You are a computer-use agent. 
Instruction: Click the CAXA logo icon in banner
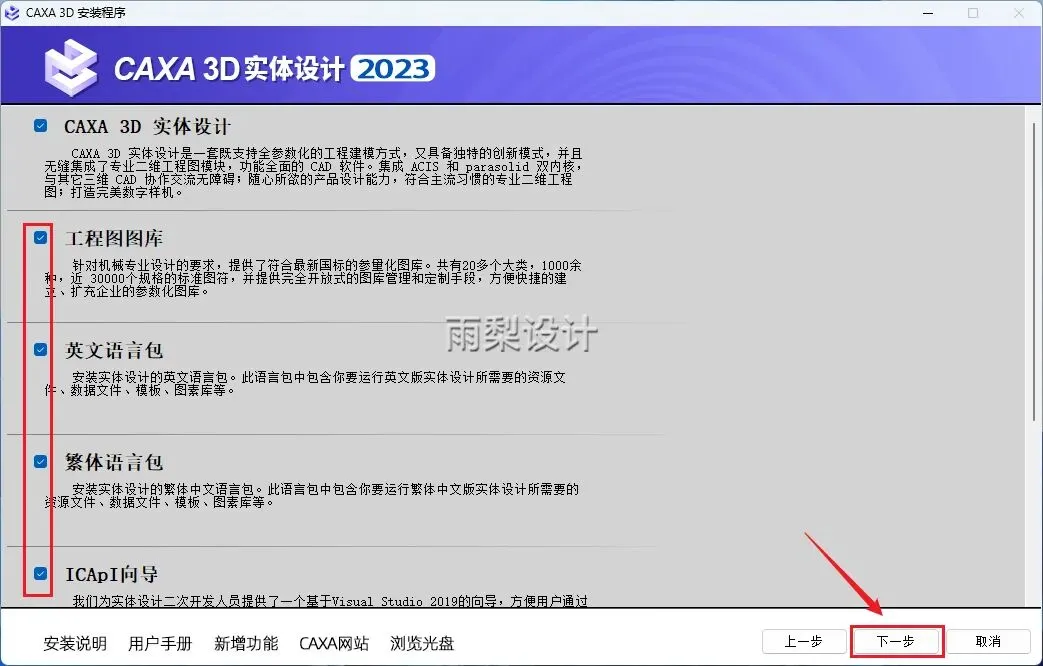71,67
